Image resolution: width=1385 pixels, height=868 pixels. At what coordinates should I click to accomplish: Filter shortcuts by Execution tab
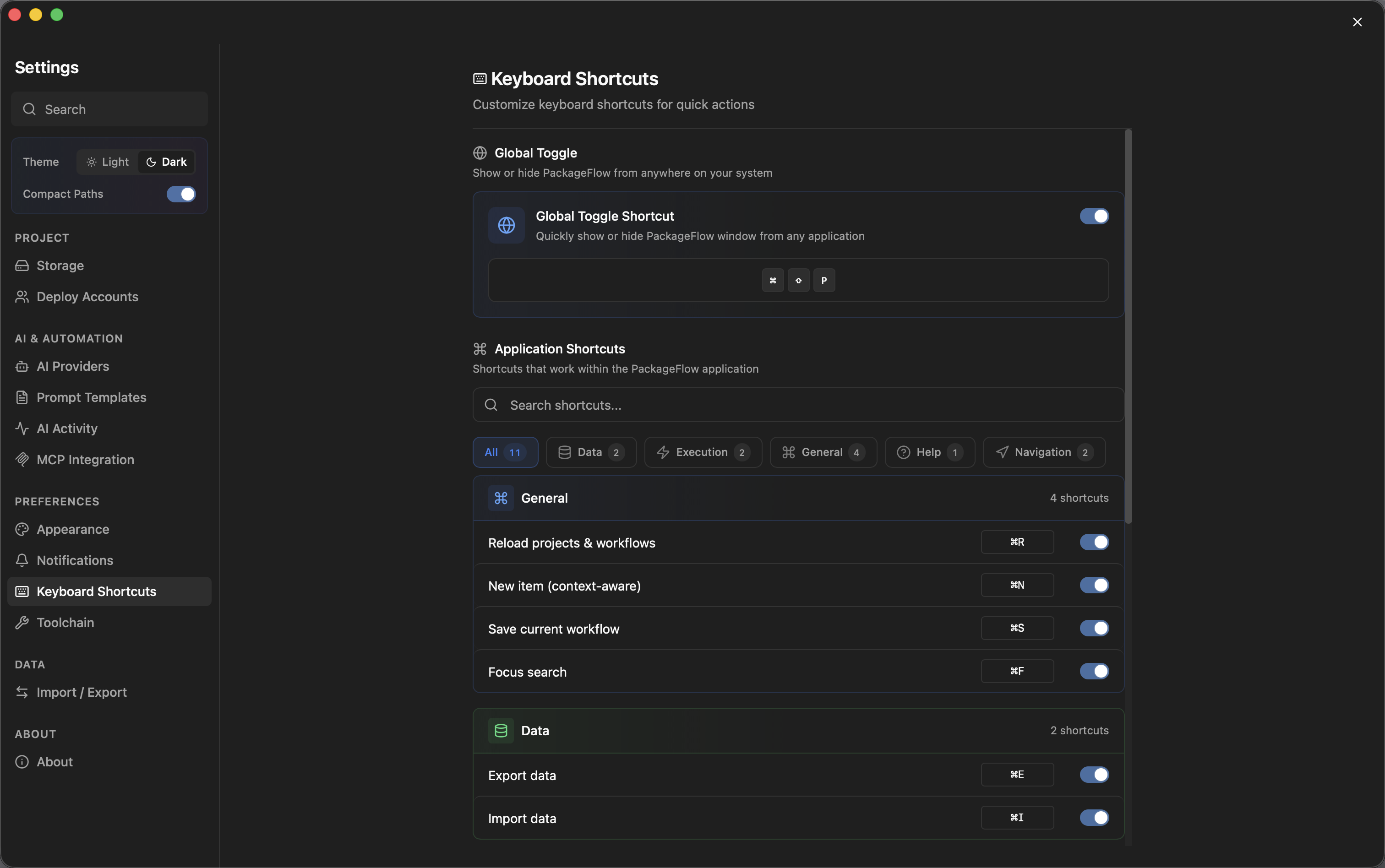(x=702, y=452)
